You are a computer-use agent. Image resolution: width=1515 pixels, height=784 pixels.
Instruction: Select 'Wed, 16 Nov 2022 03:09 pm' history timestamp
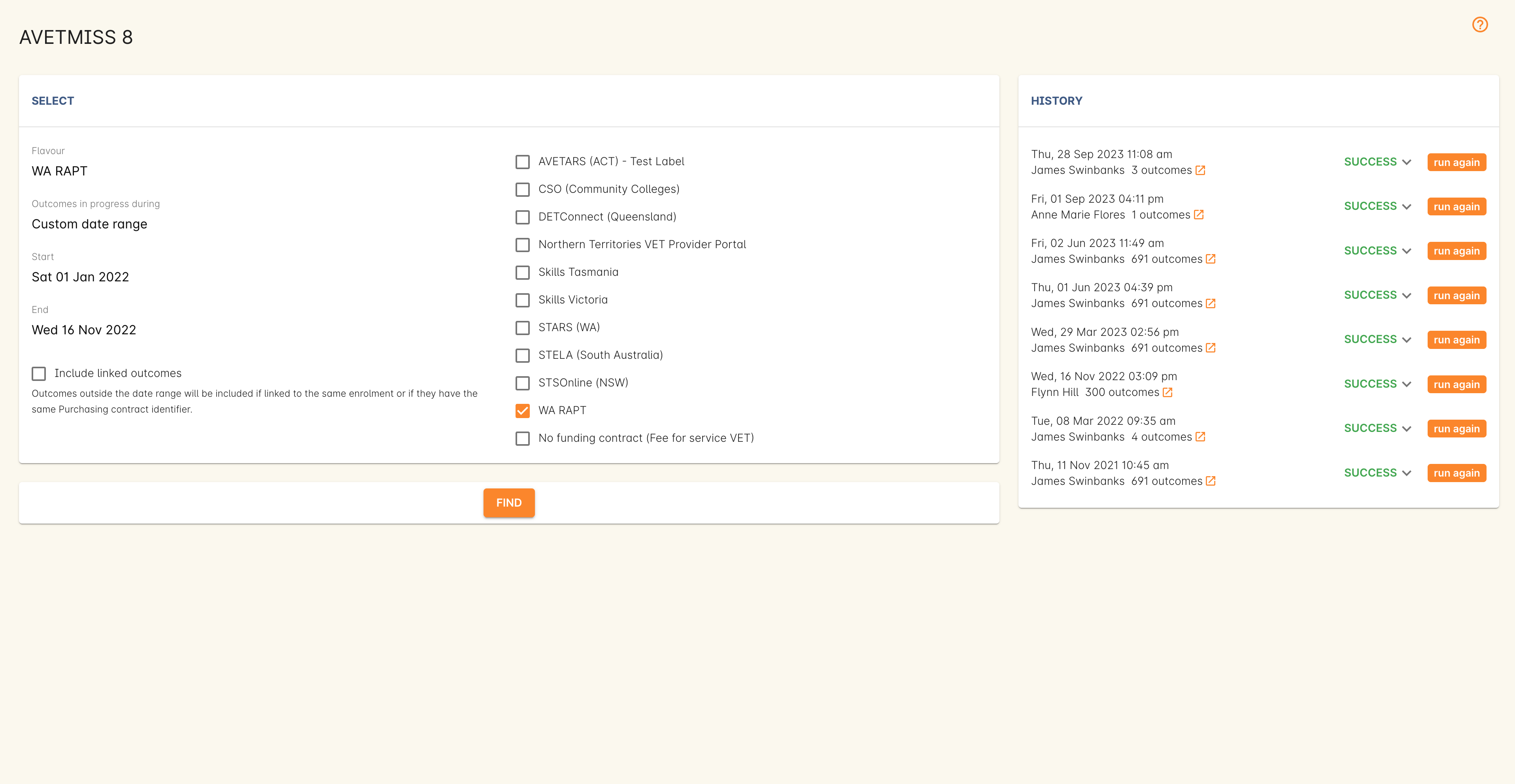point(1104,377)
